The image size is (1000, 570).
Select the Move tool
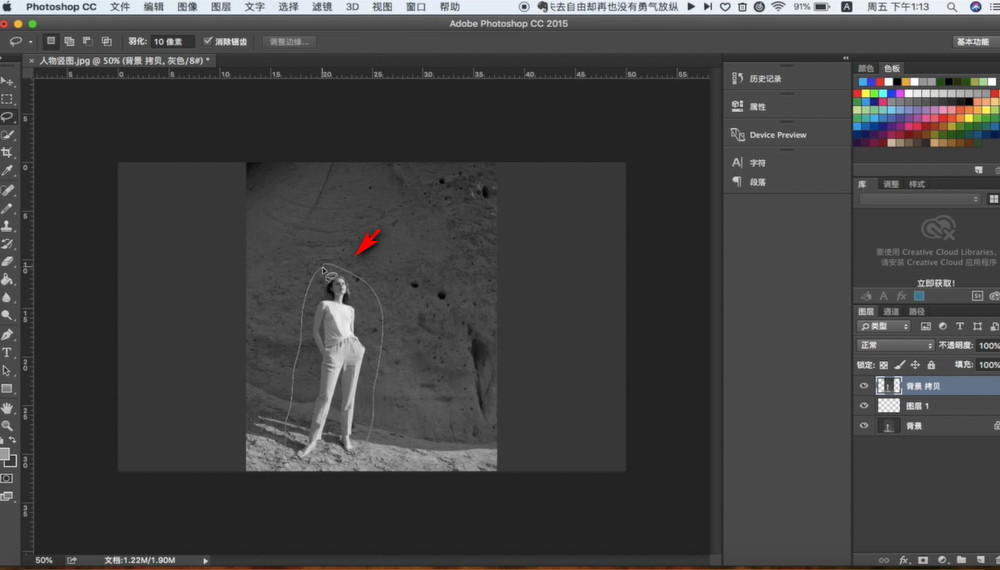[x=7, y=81]
